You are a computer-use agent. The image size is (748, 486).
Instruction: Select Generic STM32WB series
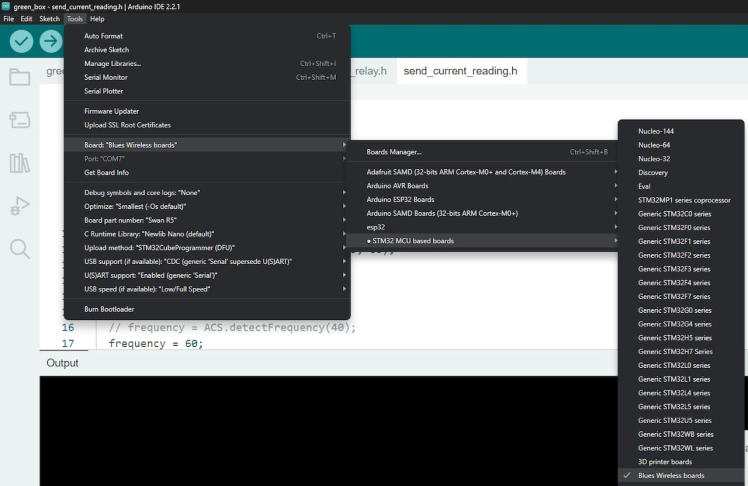[681, 434]
